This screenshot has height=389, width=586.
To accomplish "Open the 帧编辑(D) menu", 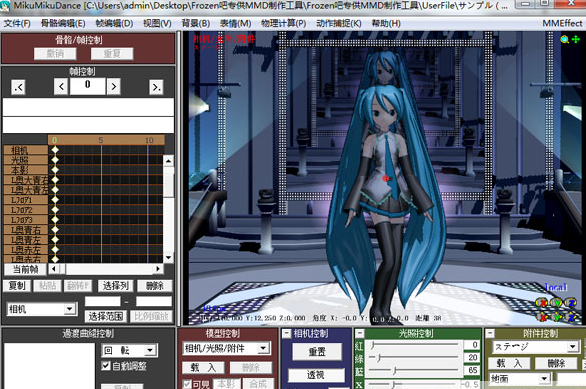I will [114, 24].
